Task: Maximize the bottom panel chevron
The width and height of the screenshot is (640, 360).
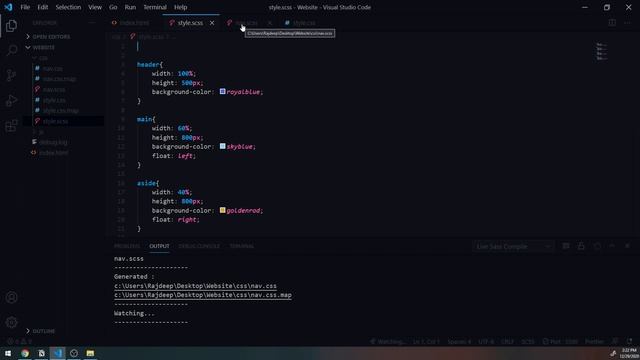Action: click(x=612, y=246)
